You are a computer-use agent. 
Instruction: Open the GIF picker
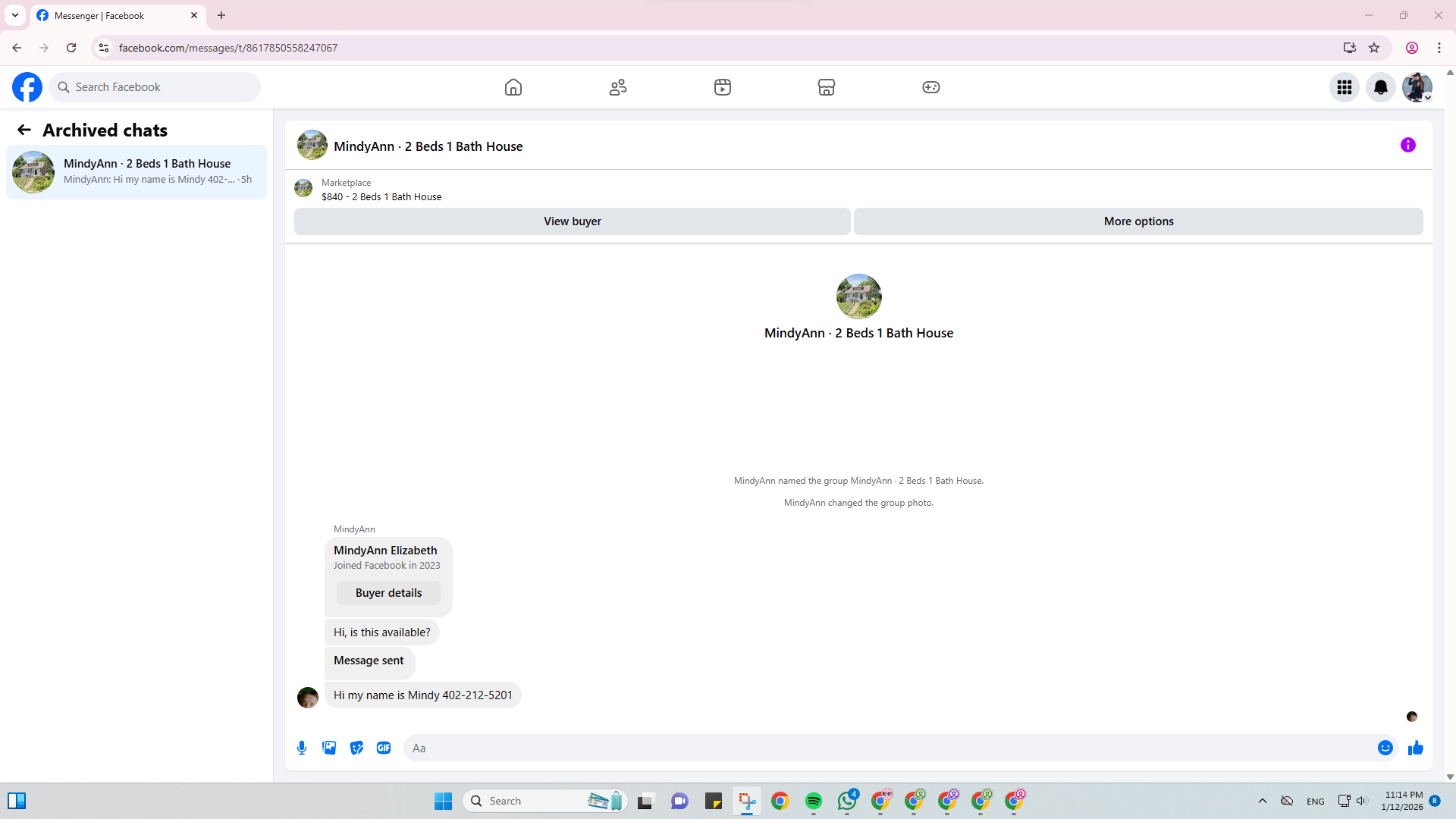384,748
